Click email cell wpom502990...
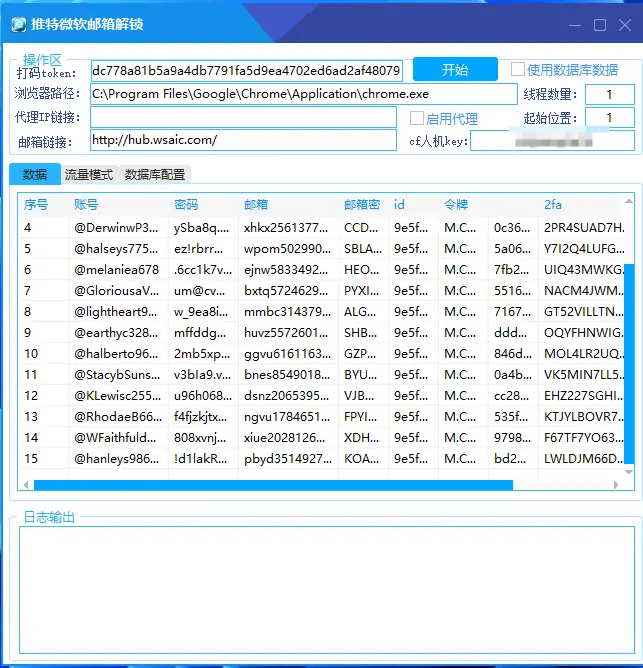The width and height of the screenshot is (643, 668). click(x=287, y=249)
